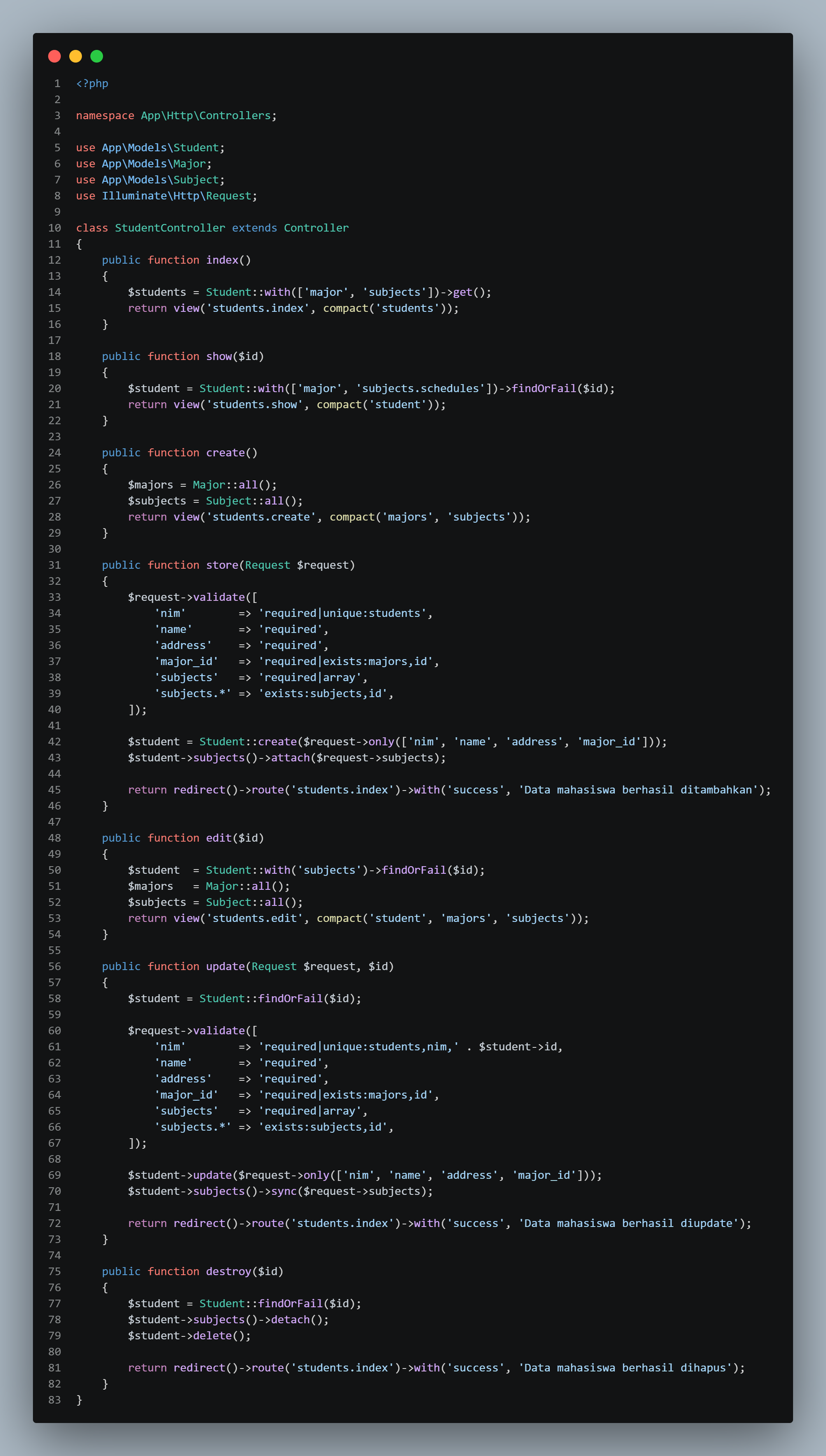Click 'use App\Models\Student;' import line
The height and width of the screenshot is (1456, 826).
pyautogui.click(x=150, y=148)
